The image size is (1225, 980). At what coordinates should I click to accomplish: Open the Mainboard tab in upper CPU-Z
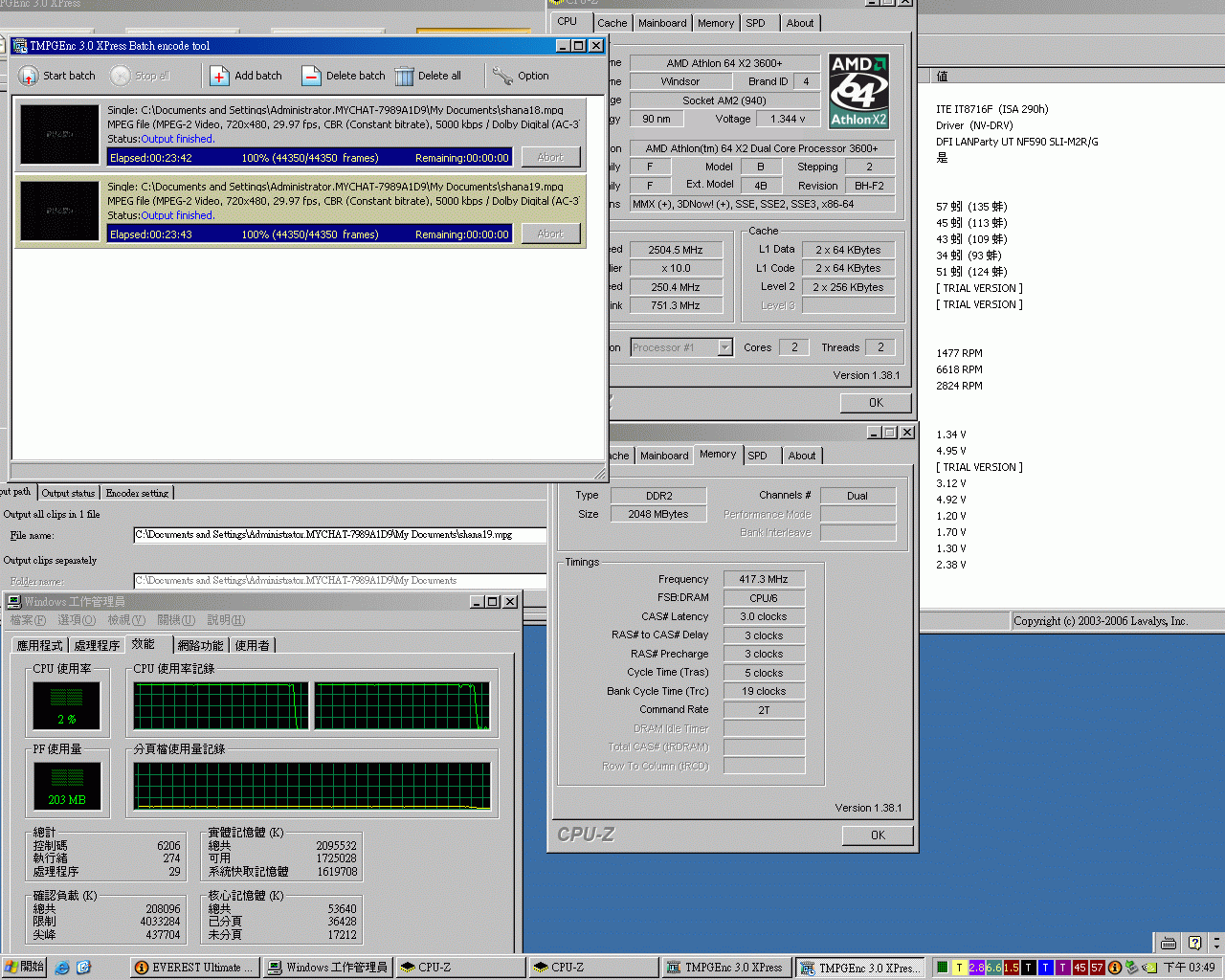tap(662, 23)
